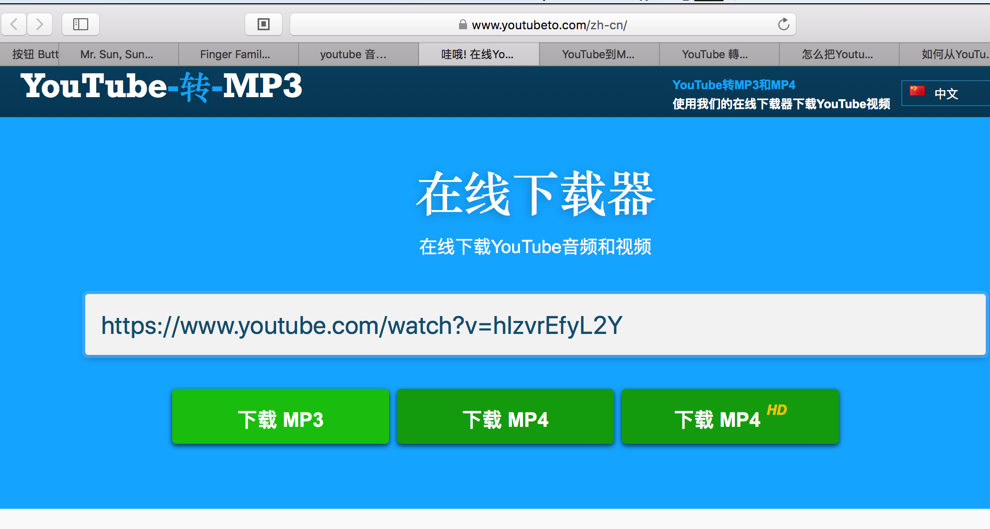Switch to the 怎么把Youtu... tab
The width and height of the screenshot is (990, 529).
[838, 54]
